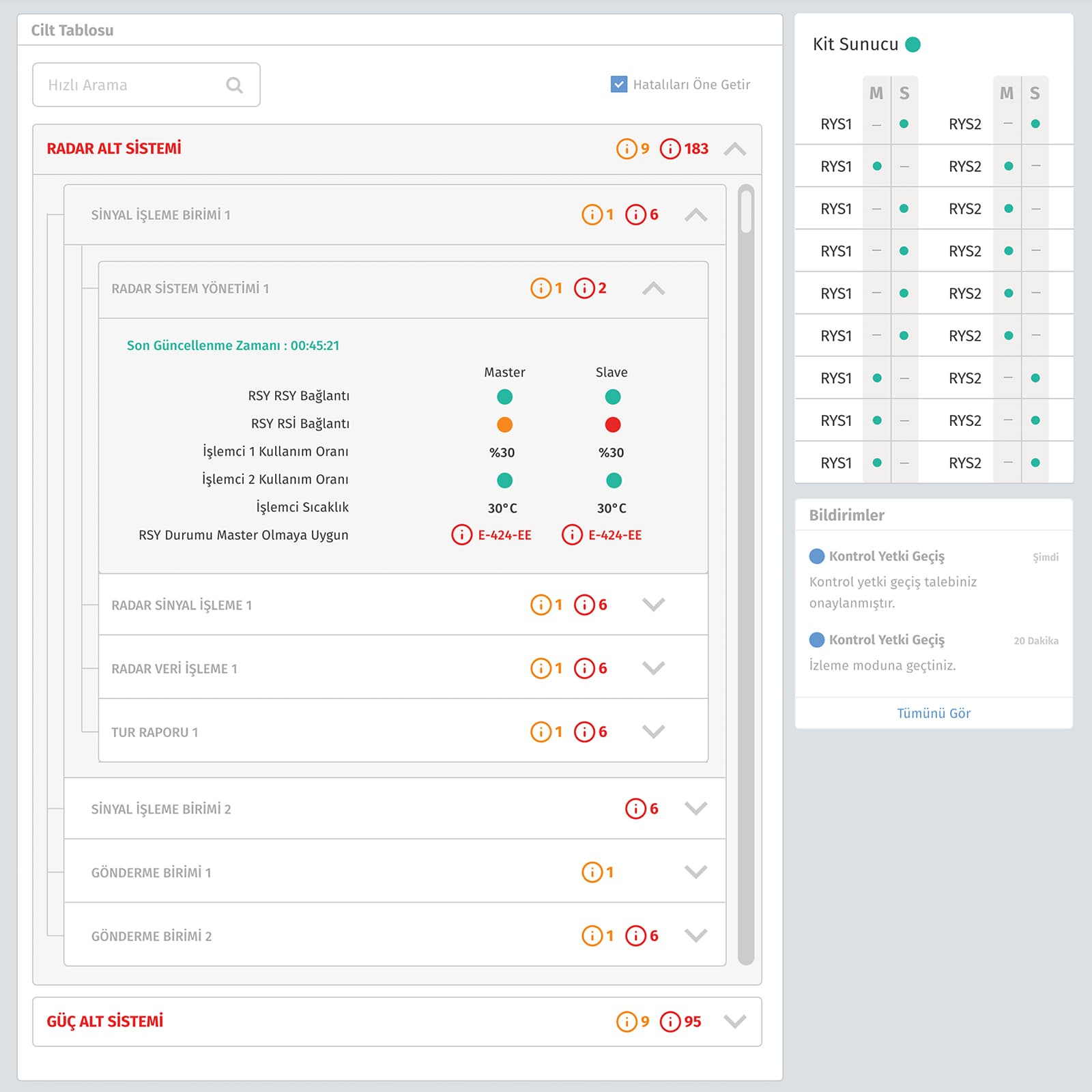
Task: Expand TUR RAPORU 1 chevron
Action: click(653, 732)
